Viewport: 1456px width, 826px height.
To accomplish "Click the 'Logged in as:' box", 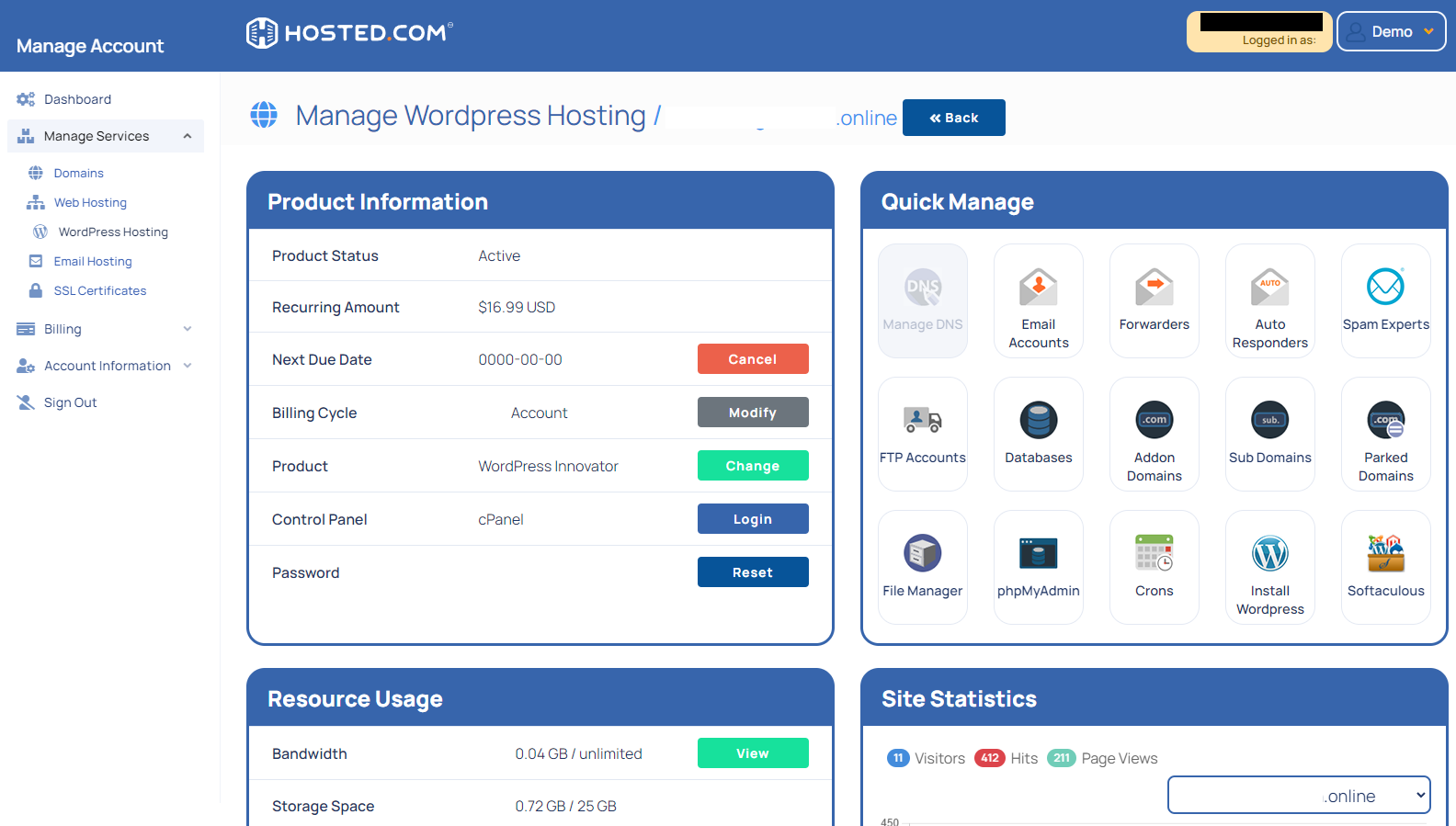I will [x=1259, y=31].
